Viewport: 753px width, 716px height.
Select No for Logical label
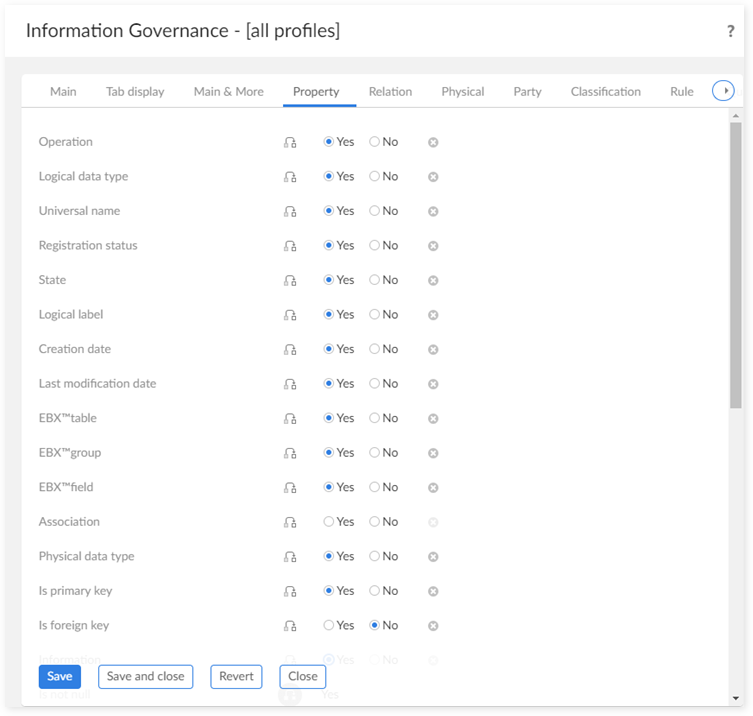[x=375, y=315]
